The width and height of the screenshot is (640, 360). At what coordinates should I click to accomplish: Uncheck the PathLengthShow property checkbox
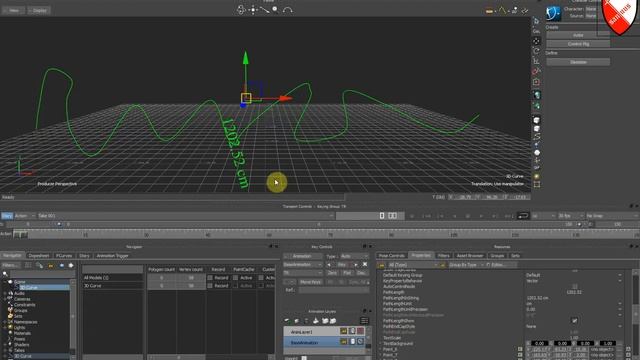574,321
